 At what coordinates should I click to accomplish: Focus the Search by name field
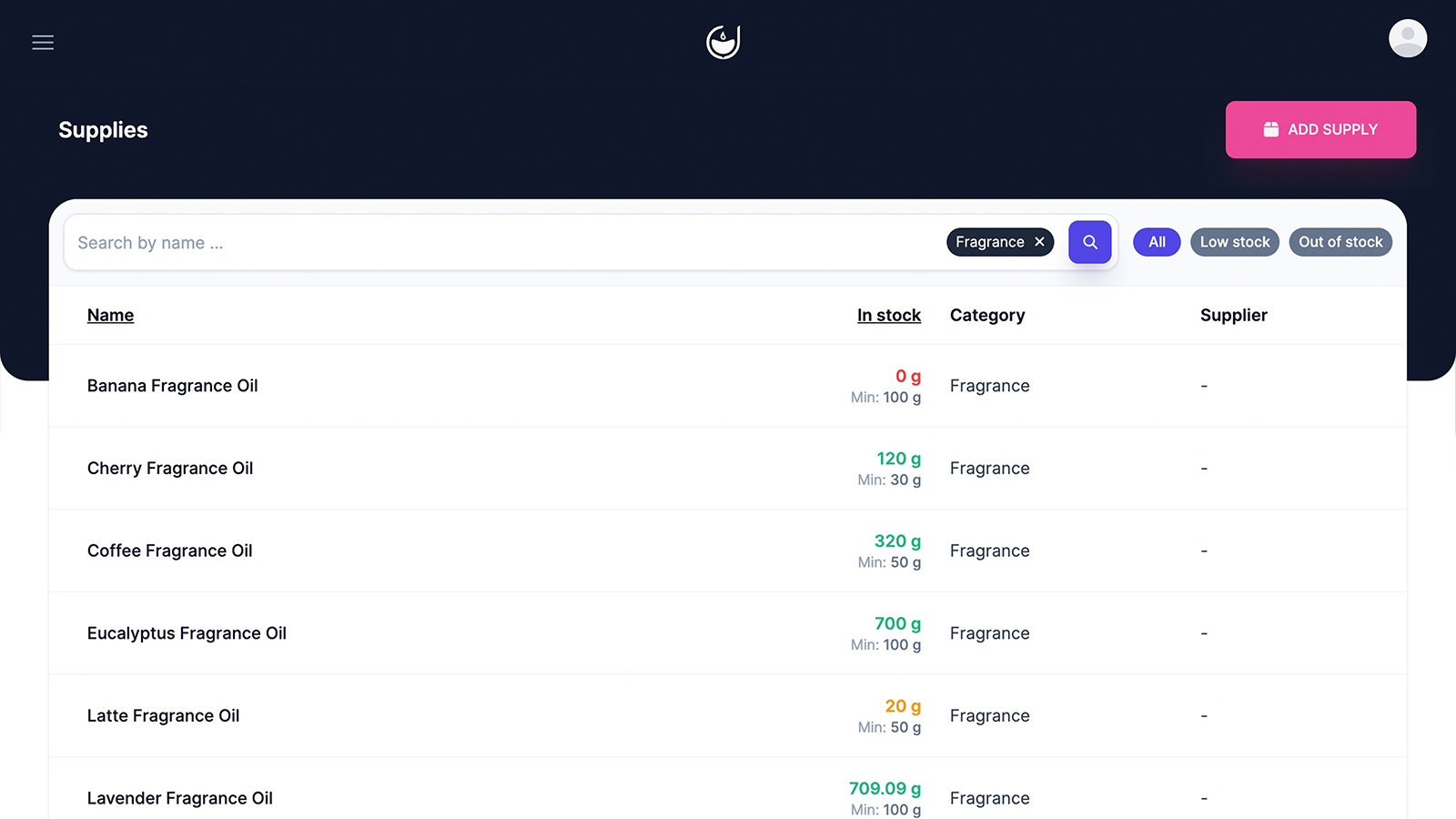[x=505, y=243]
